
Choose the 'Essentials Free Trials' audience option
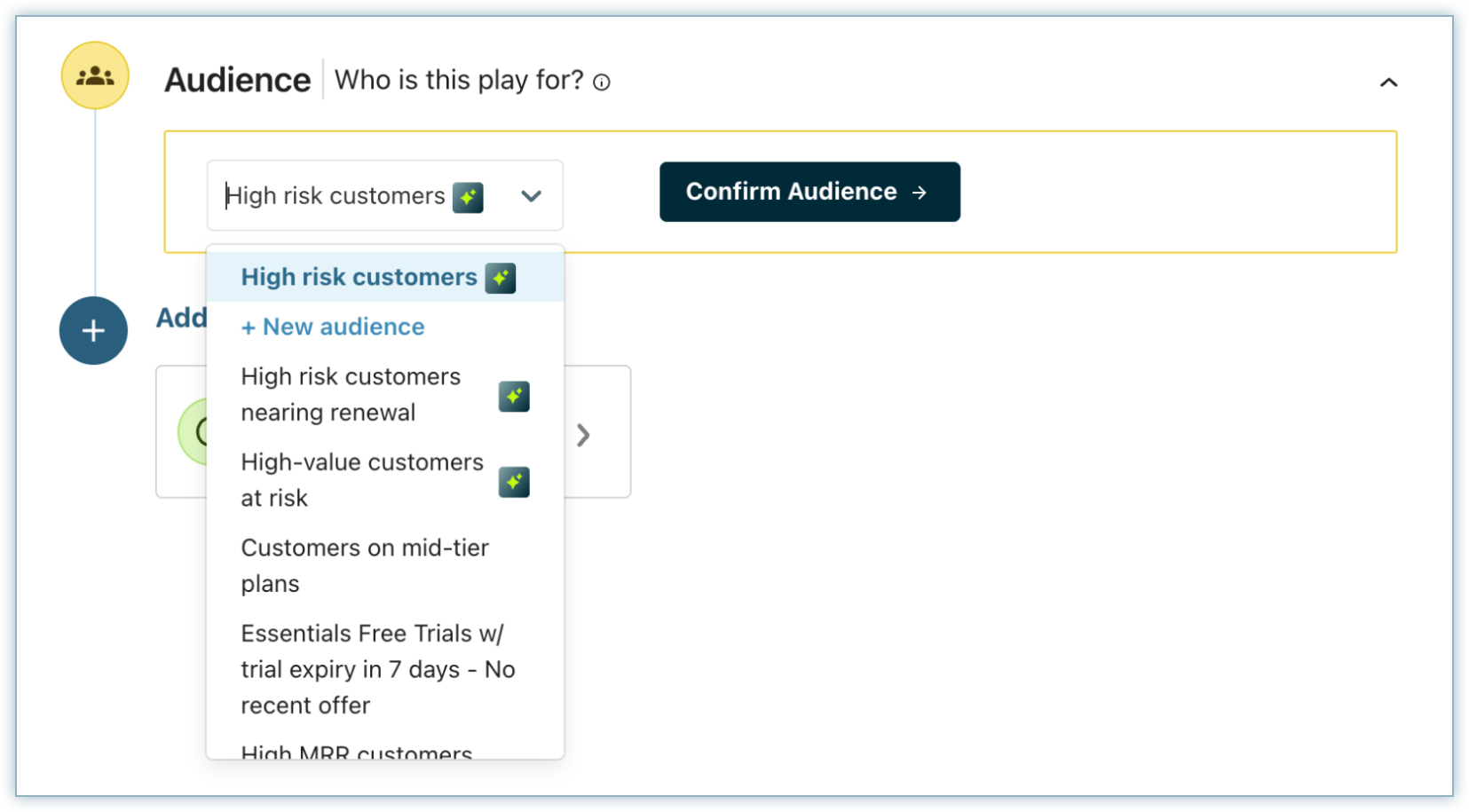[x=377, y=669]
